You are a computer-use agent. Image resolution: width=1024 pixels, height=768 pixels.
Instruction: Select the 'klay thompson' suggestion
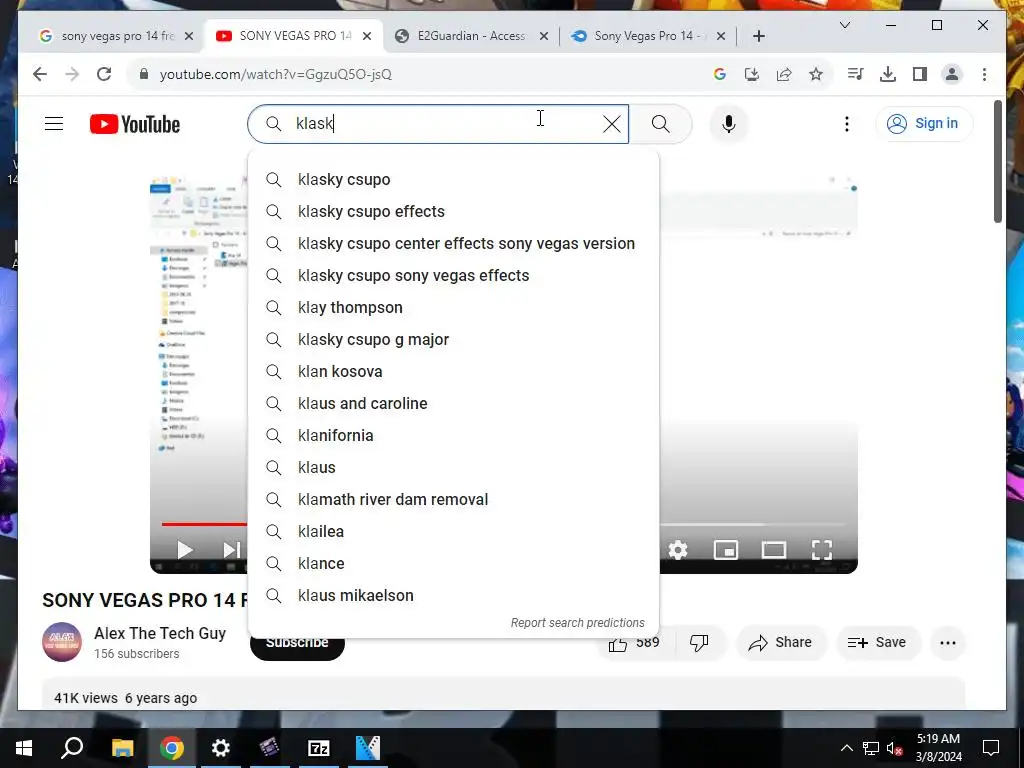[453, 308]
